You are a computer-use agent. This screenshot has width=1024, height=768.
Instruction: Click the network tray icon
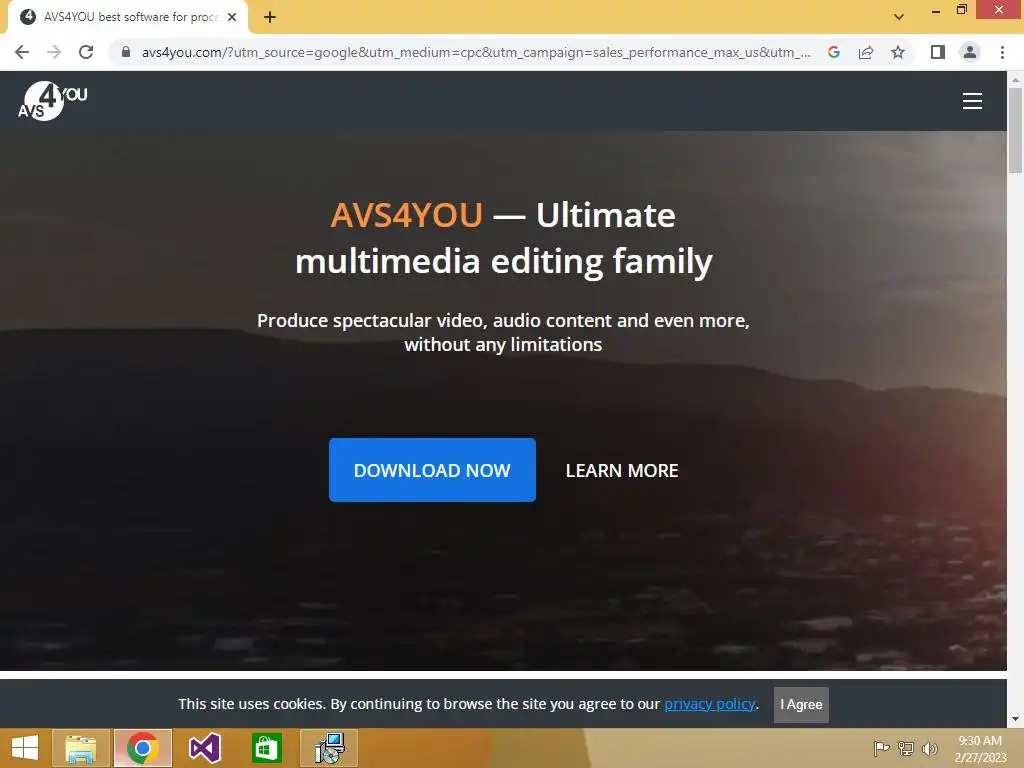(906, 748)
